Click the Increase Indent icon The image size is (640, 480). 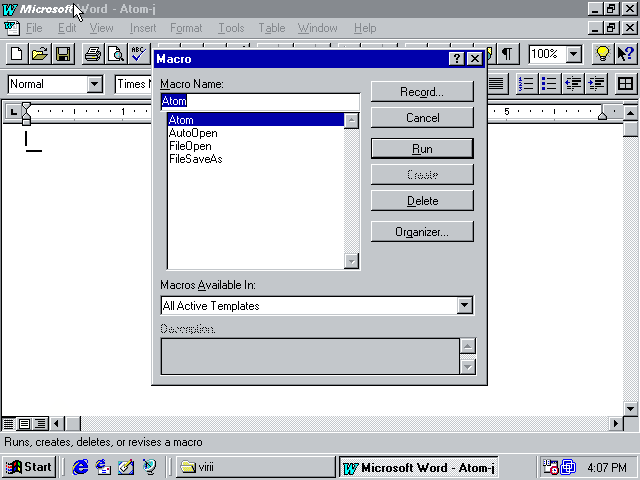(596, 84)
